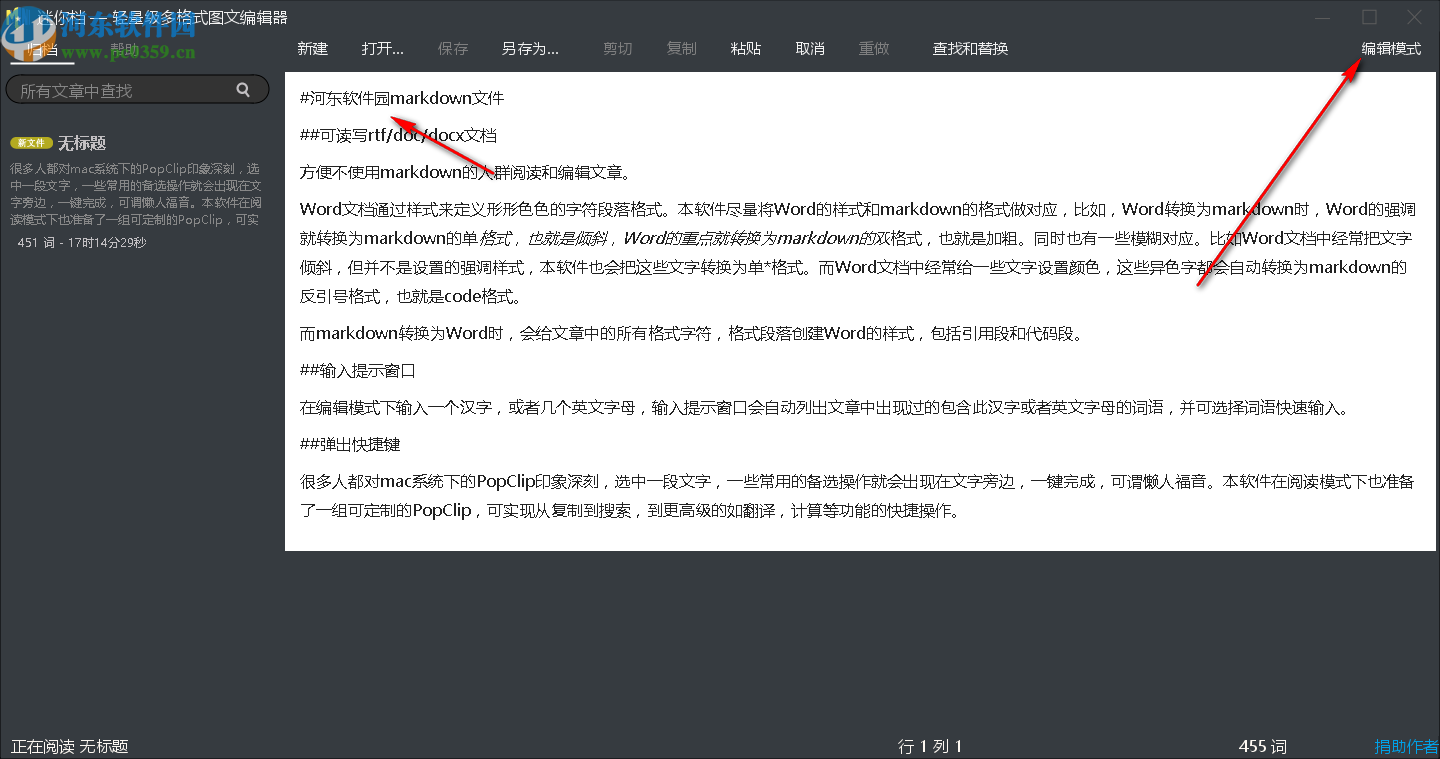Choose 另存为... to save a copy

pos(529,48)
